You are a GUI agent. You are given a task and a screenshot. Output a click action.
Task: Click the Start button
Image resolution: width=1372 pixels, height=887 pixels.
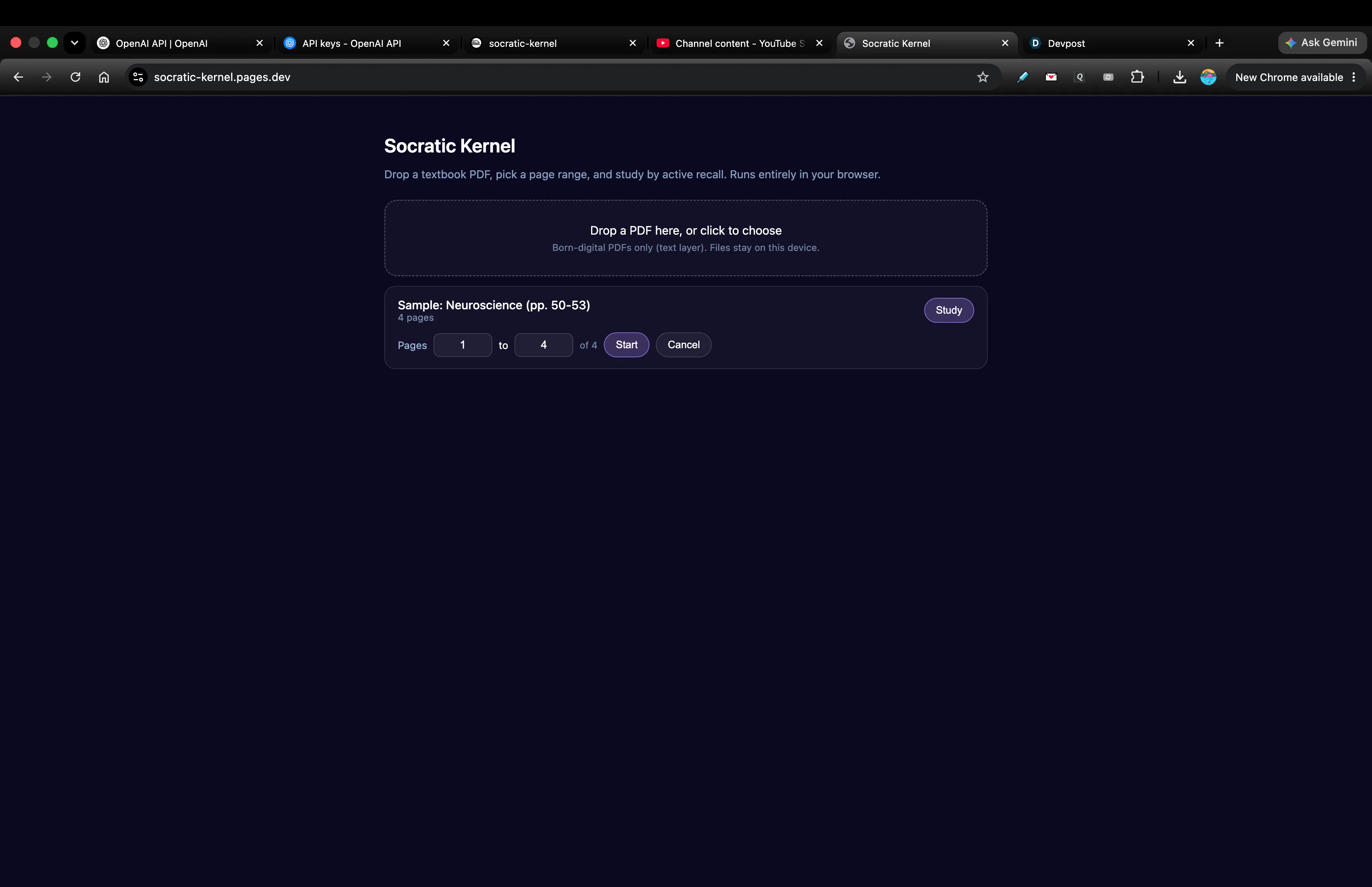[626, 345]
